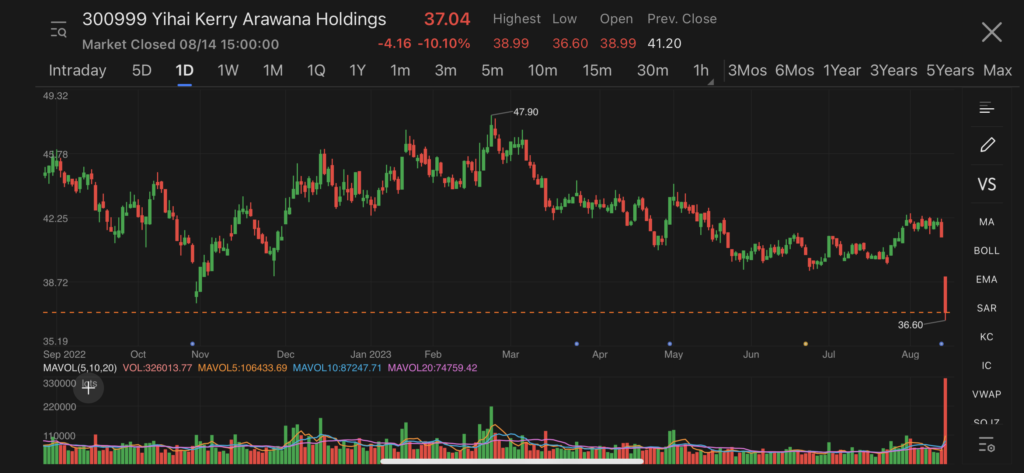This screenshot has height=473, width=1024.
Task: Select the 5m minute interval tab
Action: pyautogui.click(x=492, y=71)
